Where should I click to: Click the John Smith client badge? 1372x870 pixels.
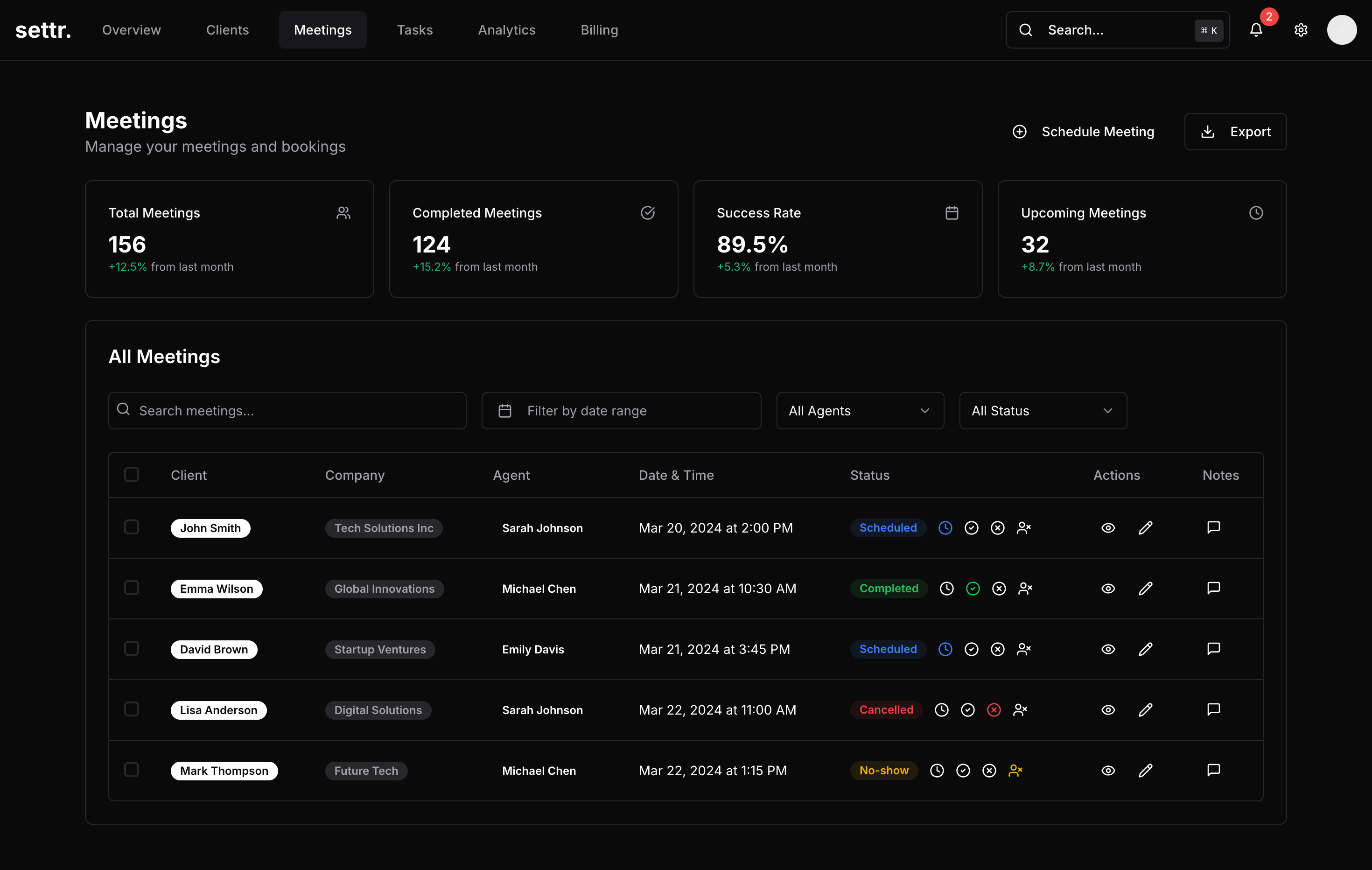click(x=210, y=528)
